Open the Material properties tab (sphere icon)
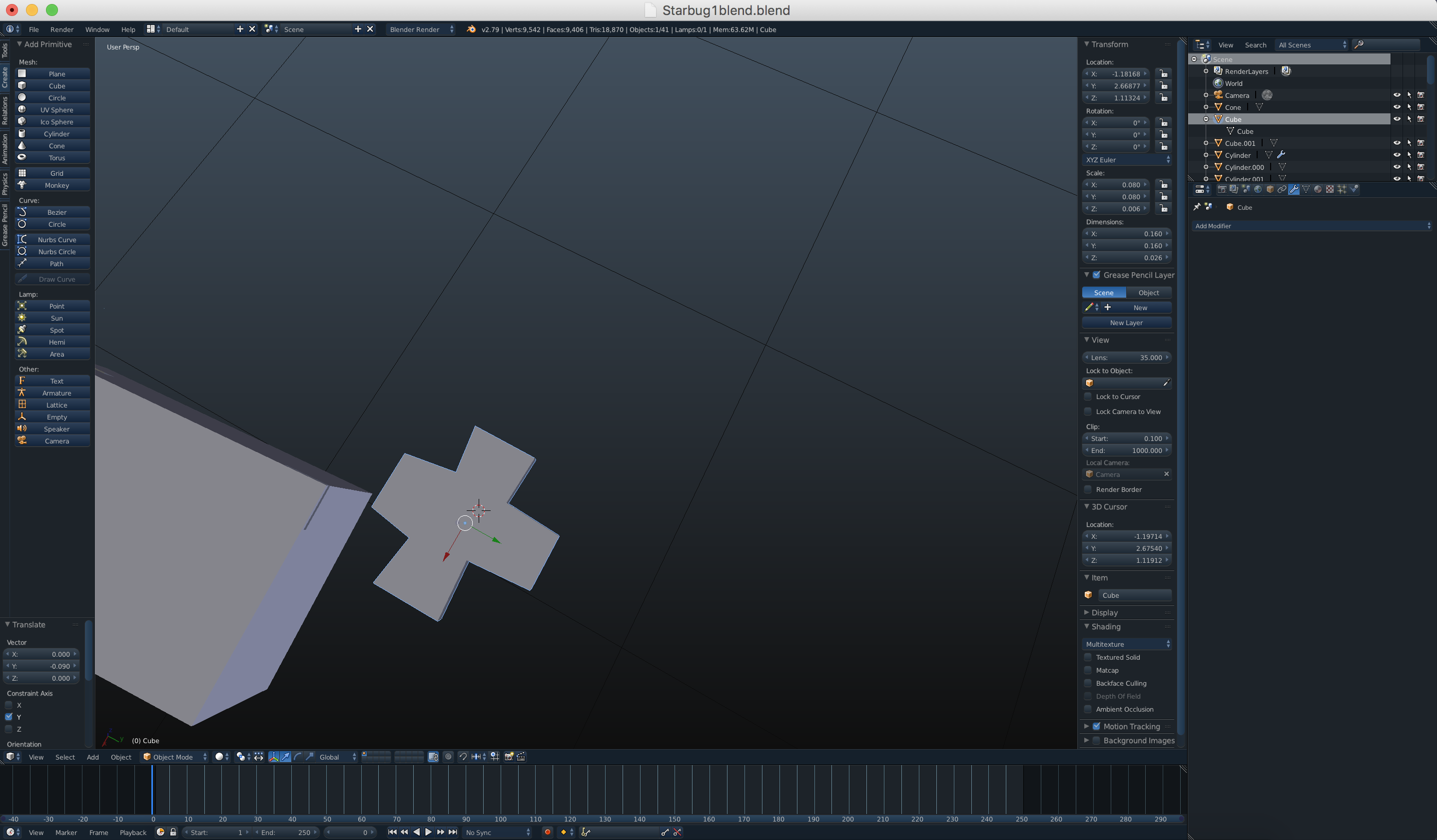 (1318, 189)
